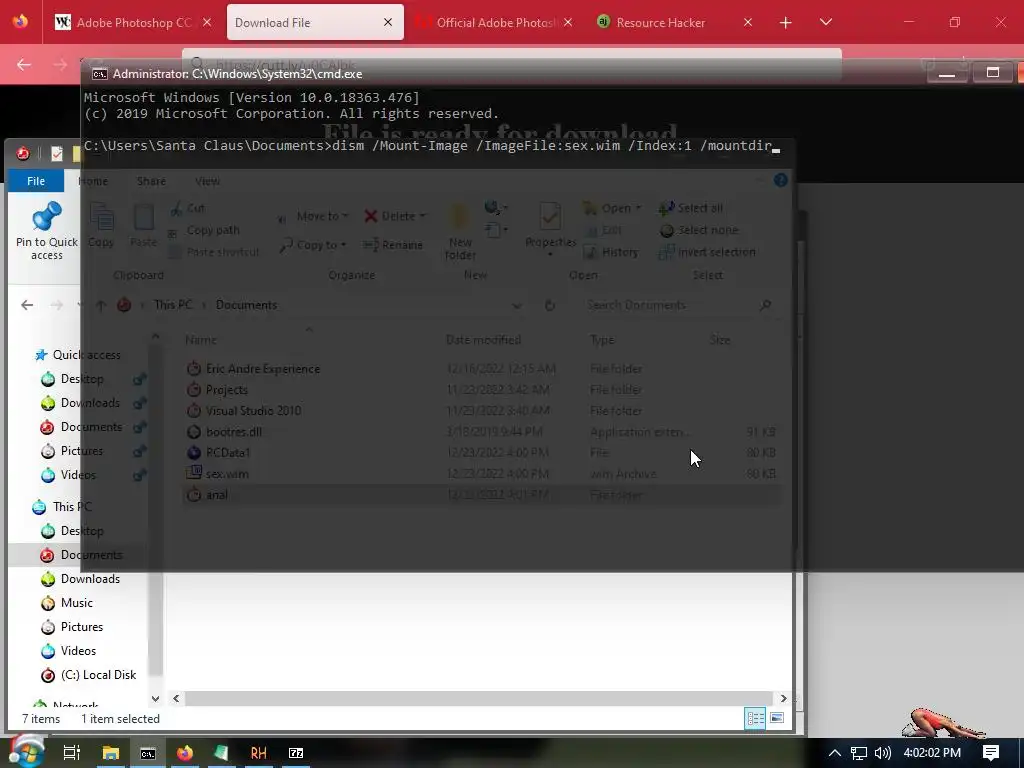The height and width of the screenshot is (768, 1024).
Task: Switch to large icons view layout
Action: tap(776, 718)
